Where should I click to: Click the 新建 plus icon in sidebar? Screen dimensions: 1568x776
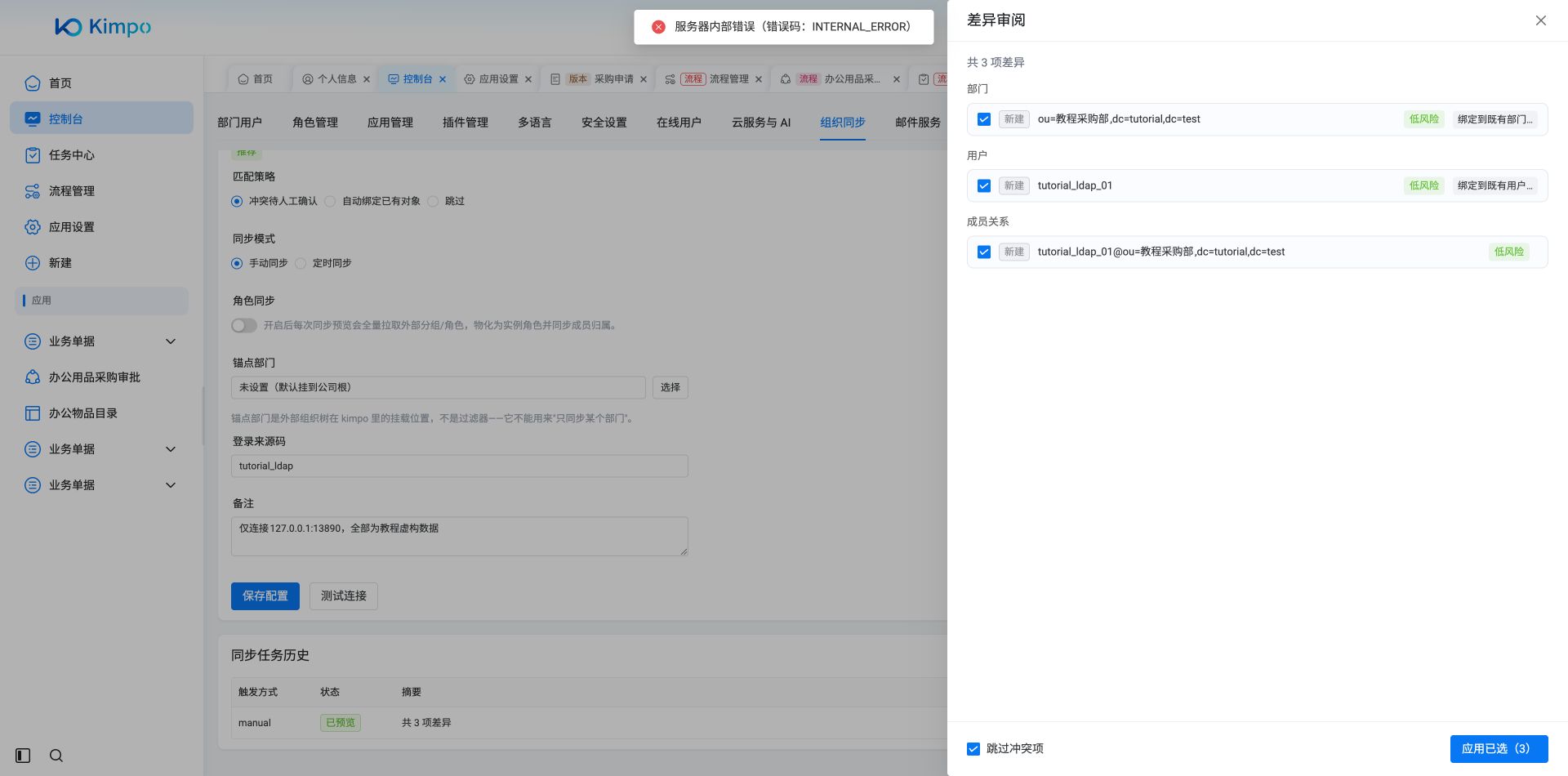click(33, 263)
